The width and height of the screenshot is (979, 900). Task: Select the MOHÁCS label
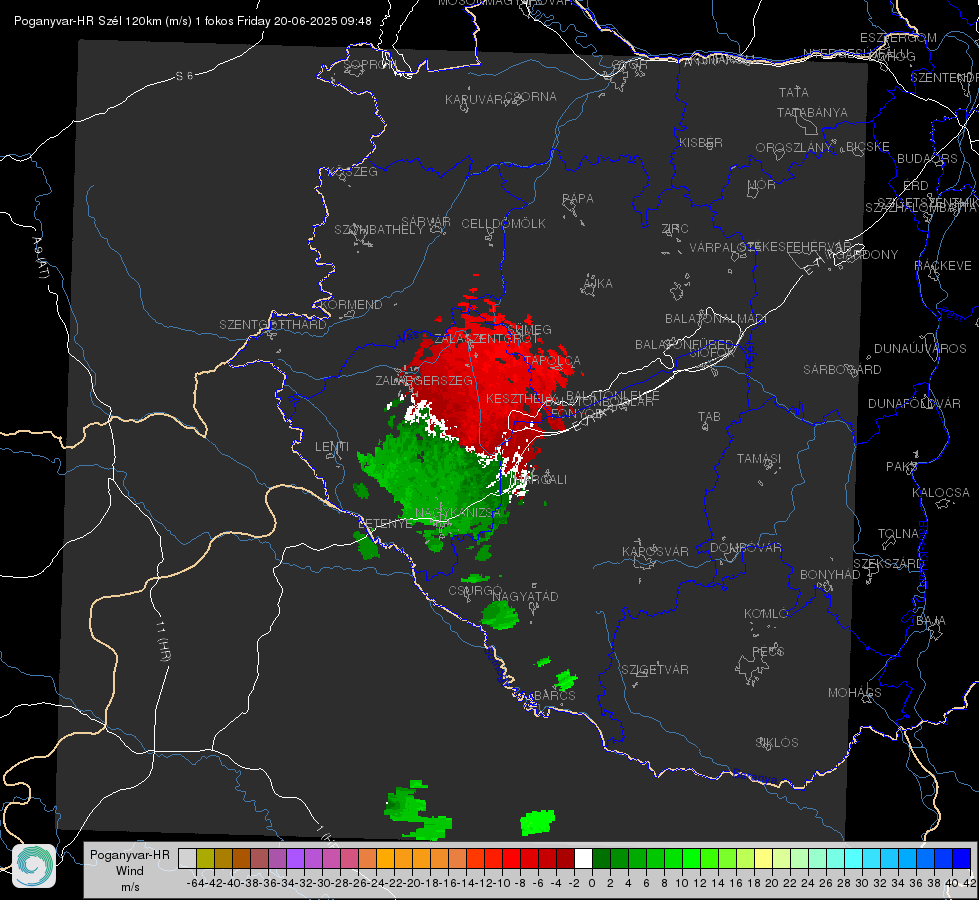coord(854,693)
